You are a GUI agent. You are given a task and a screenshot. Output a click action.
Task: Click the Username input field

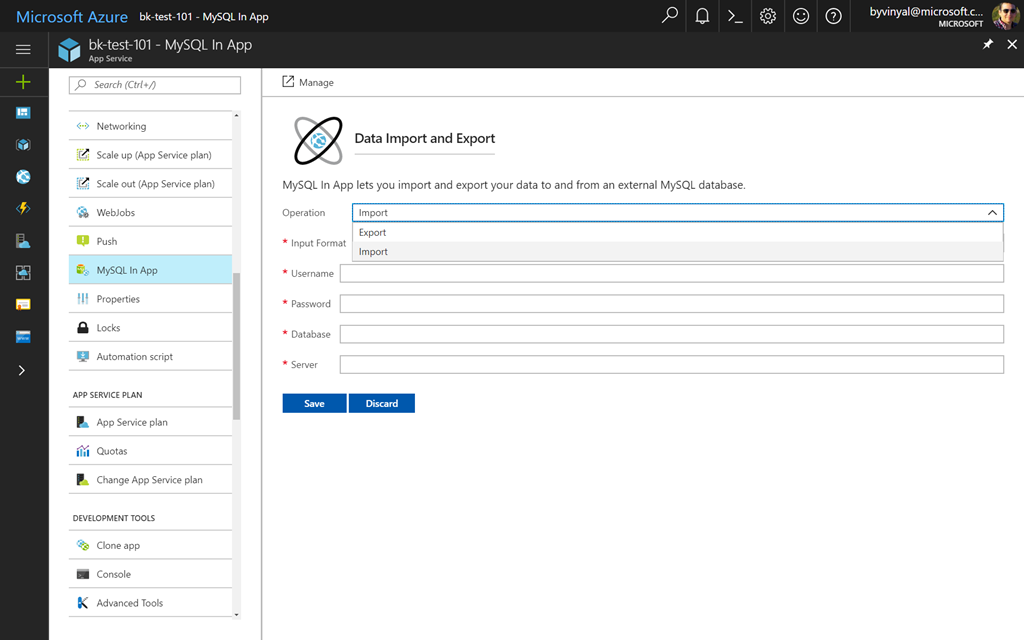point(671,274)
